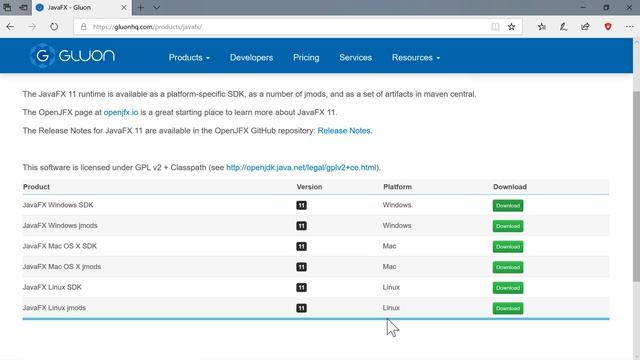
Task: Download JavaFX Windows jmods
Action: (x=508, y=226)
